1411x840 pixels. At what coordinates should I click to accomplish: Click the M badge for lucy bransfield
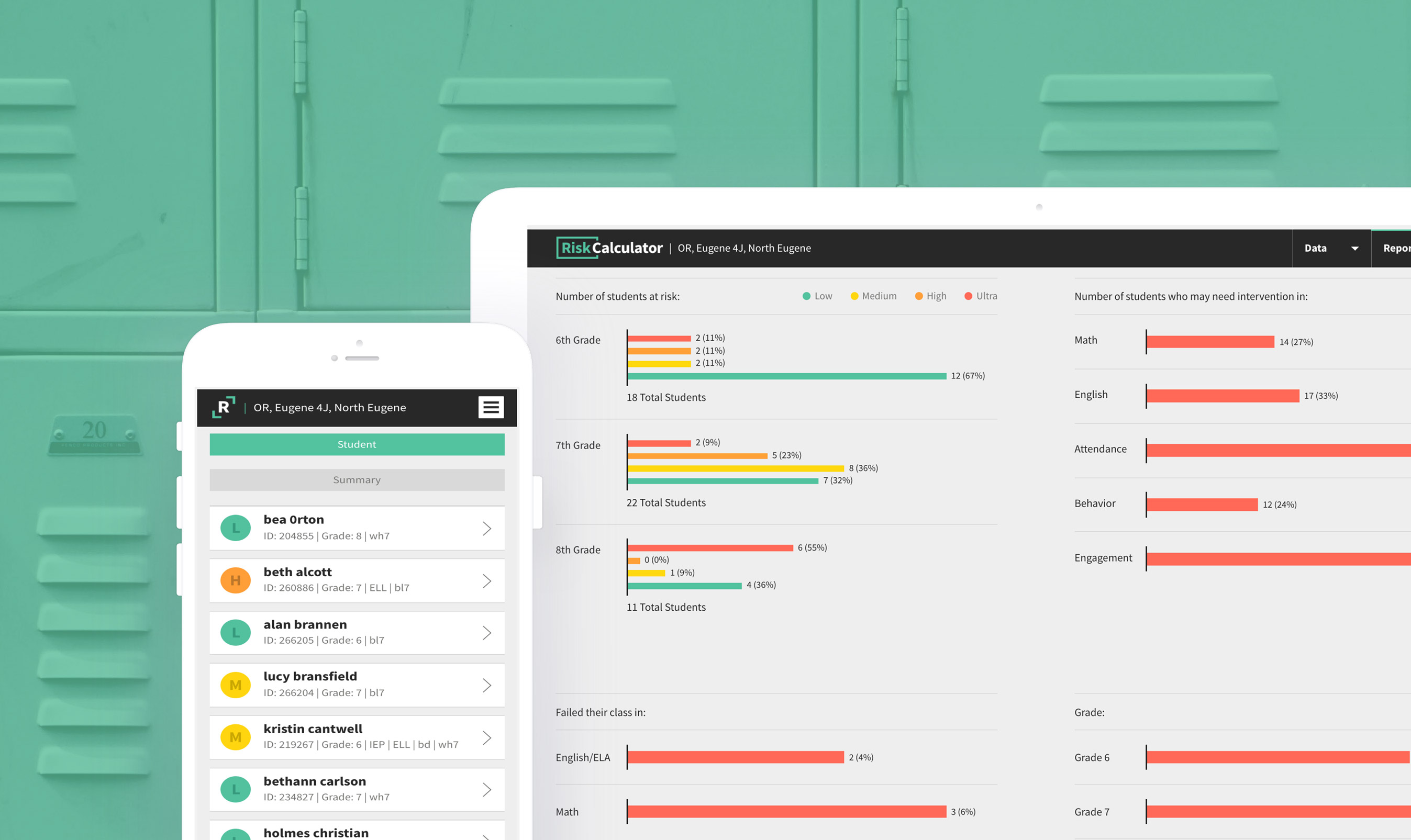(x=236, y=685)
